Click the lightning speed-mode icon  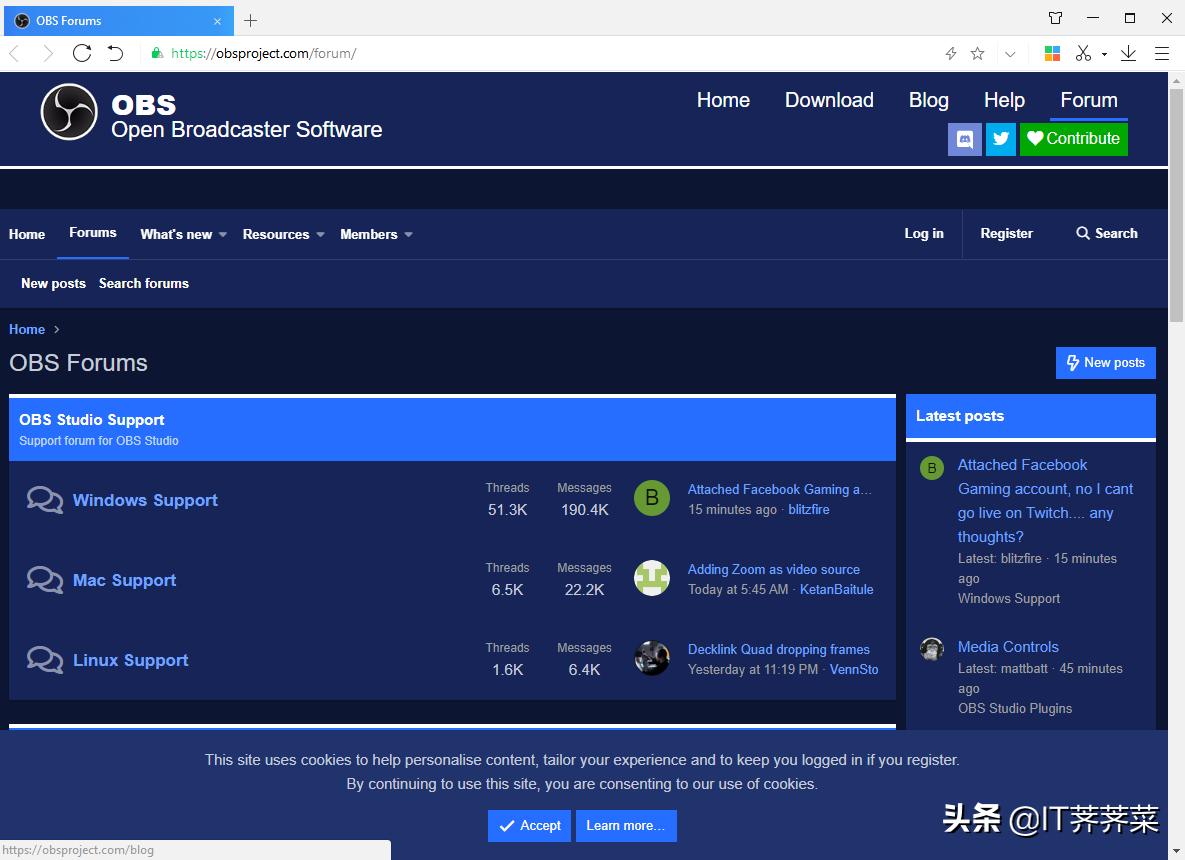click(x=951, y=53)
